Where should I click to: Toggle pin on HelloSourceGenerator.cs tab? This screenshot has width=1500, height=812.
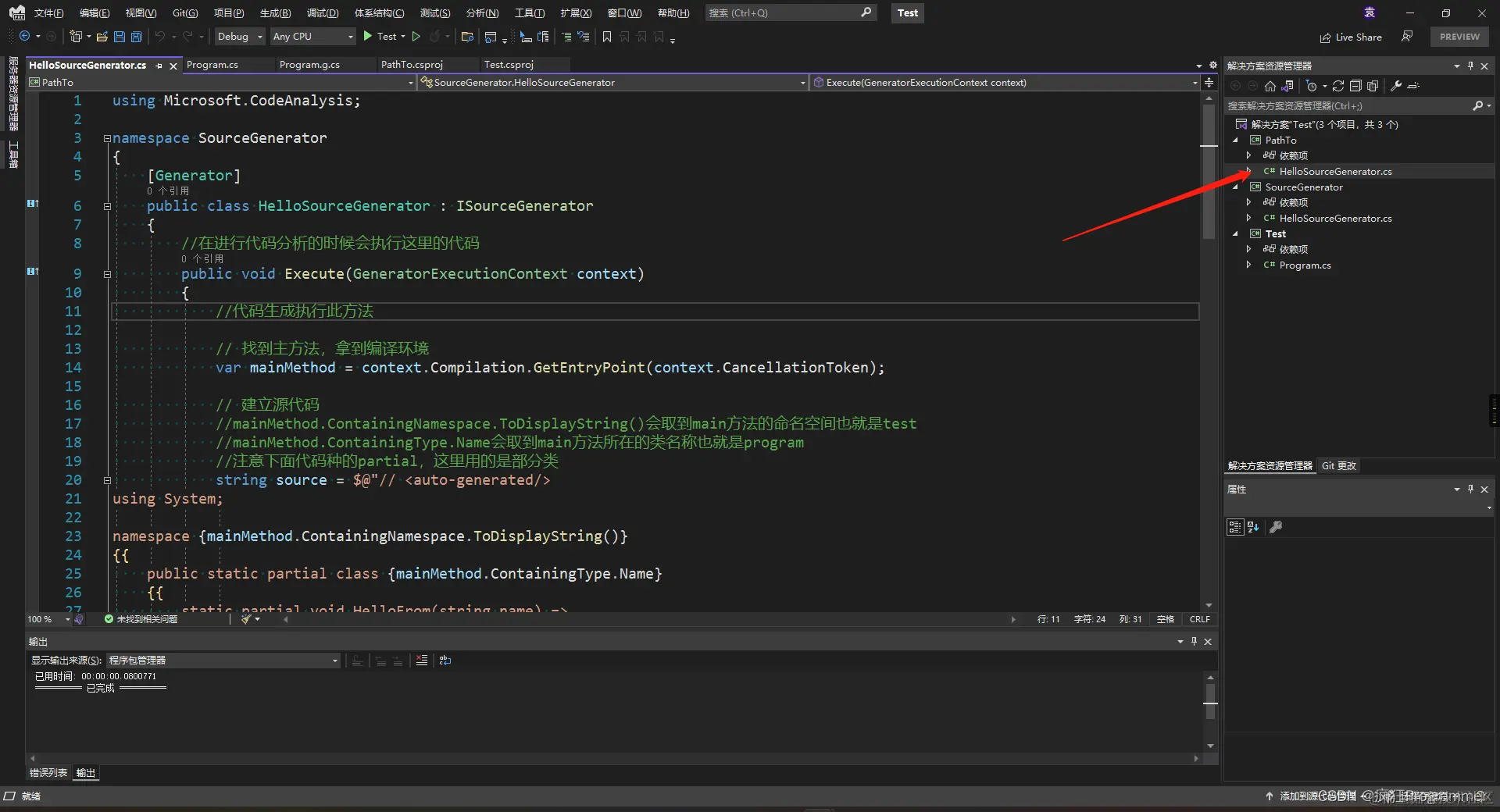coord(159,66)
